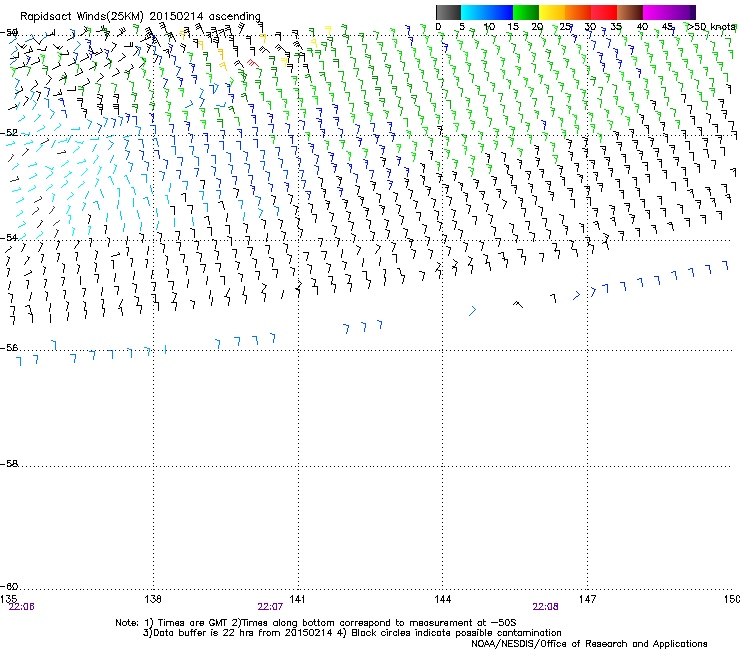
Task: Click the purple "22:06" time label
Action: pos(21,607)
